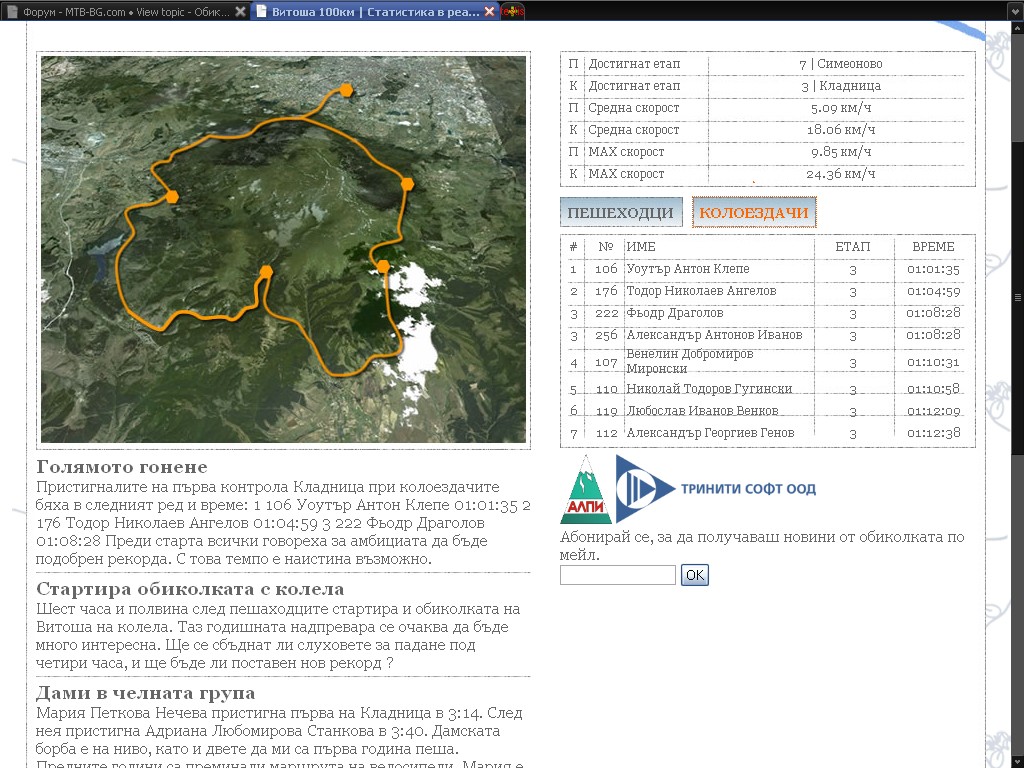Select the Витоша 100км browser tab
This screenshot has height=768, width=1024.
click(x=370, y=12)
